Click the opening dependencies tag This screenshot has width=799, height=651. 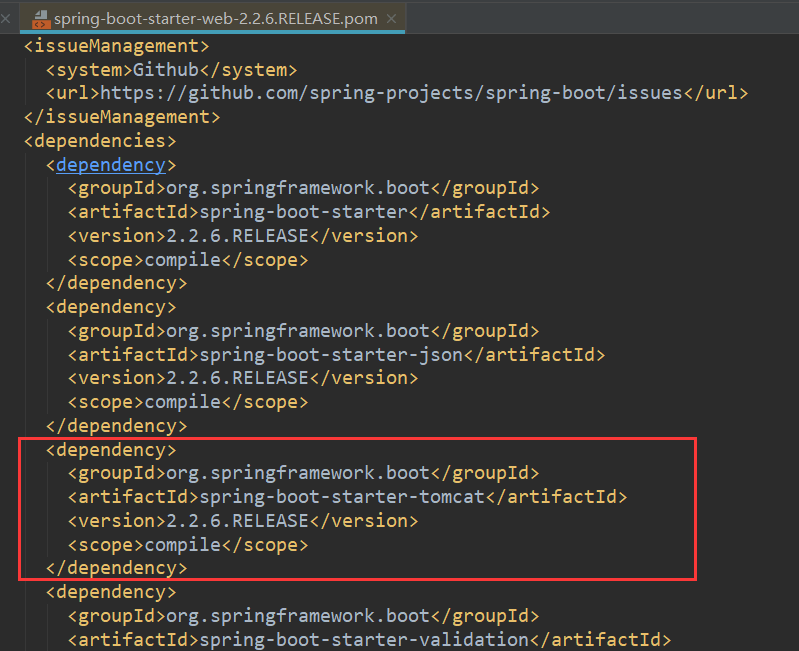point(100,141)
